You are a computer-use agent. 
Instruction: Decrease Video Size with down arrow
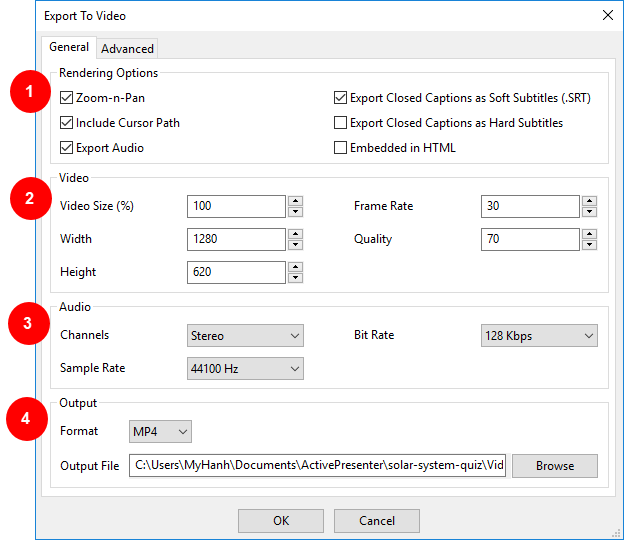pos(295,211)
